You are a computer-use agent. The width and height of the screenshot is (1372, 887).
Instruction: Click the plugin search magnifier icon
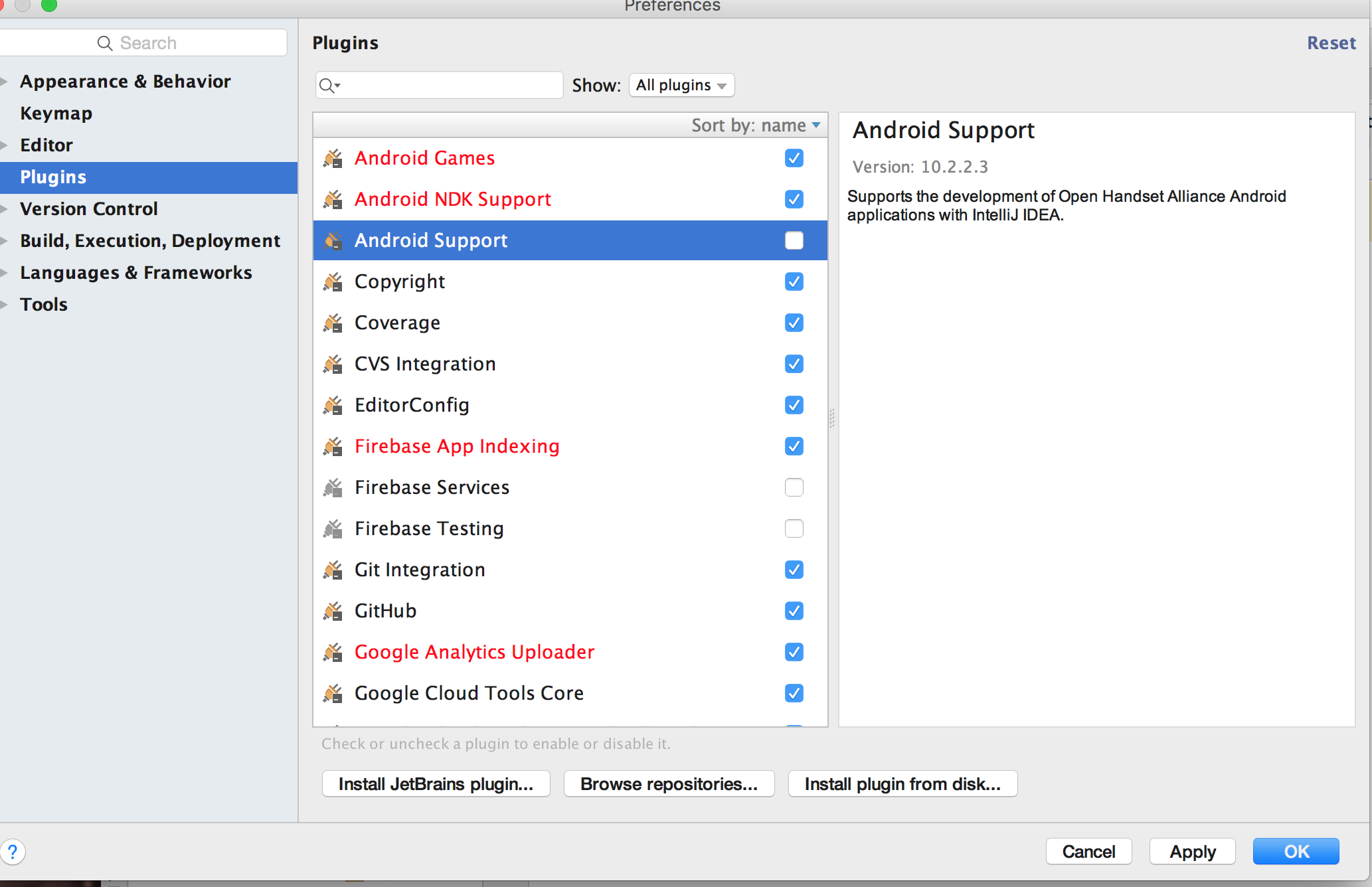point(329,85)
